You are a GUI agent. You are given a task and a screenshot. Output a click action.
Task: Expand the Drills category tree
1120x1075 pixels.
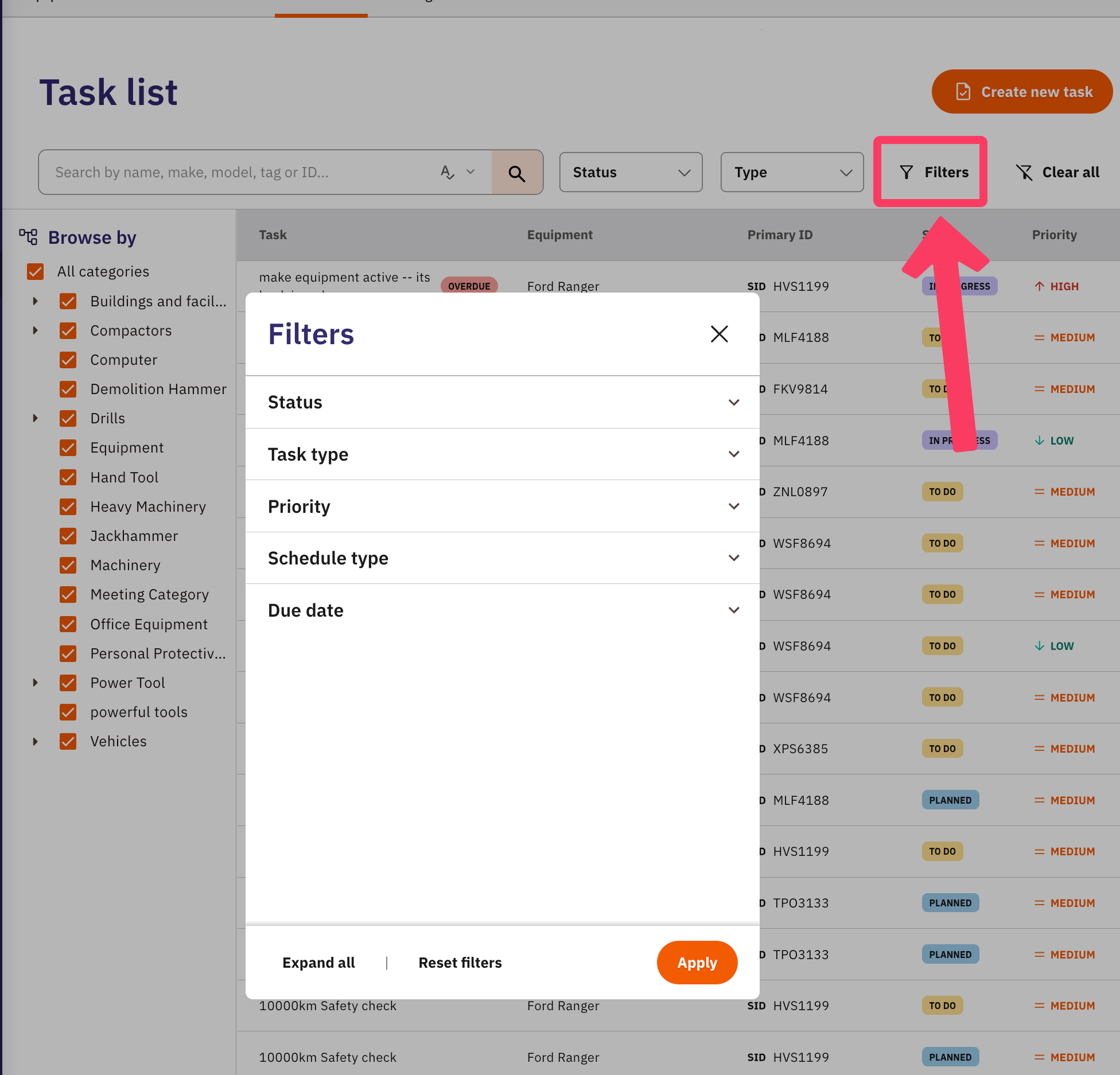36,418
